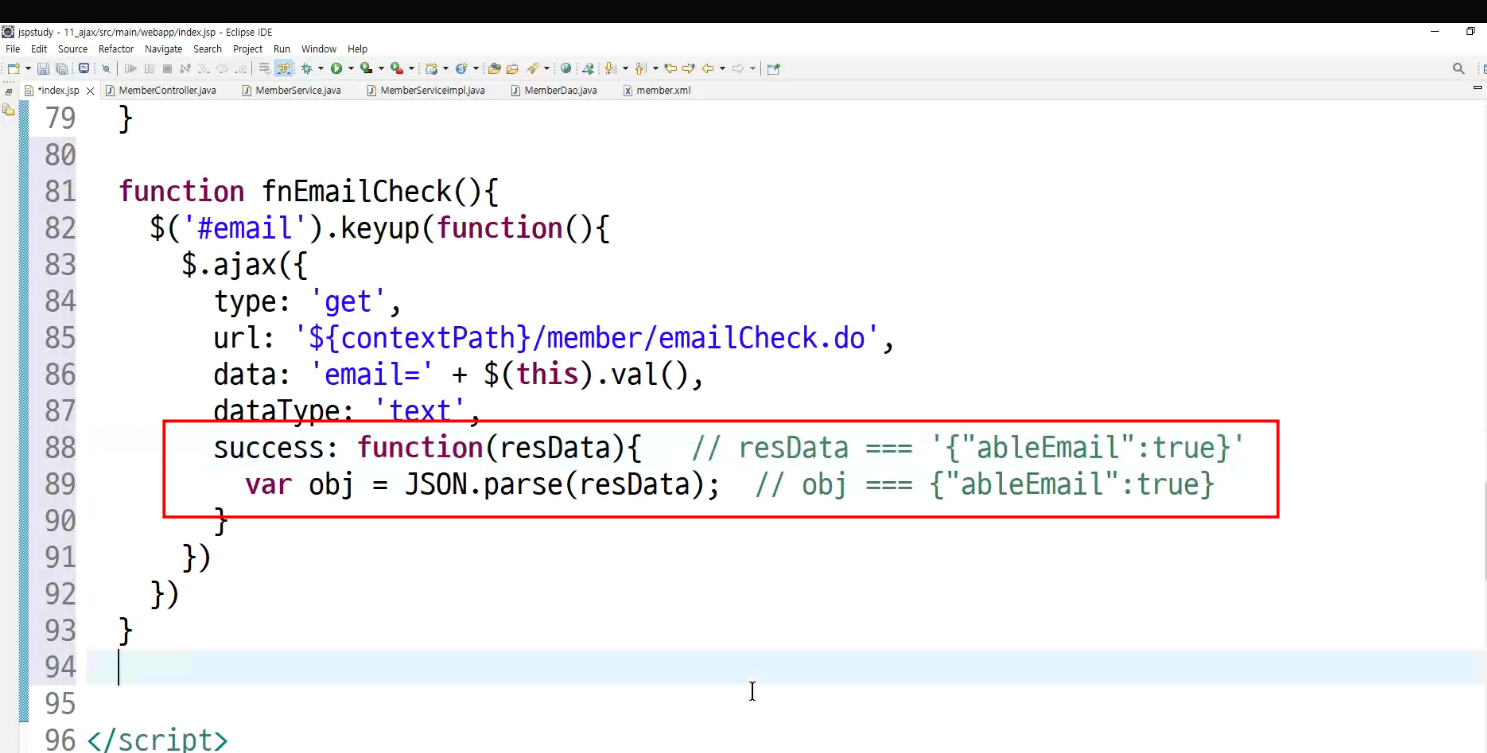Click the Back navigation arrow icon
This screenshot has height=753, width=1487.
pos(707,69)
